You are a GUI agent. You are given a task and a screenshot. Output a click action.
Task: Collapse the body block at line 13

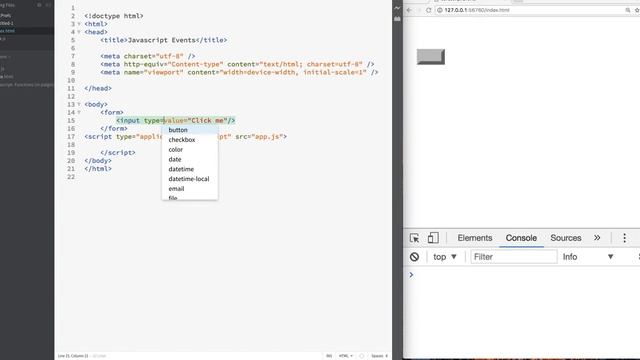(x=79, y=104)
